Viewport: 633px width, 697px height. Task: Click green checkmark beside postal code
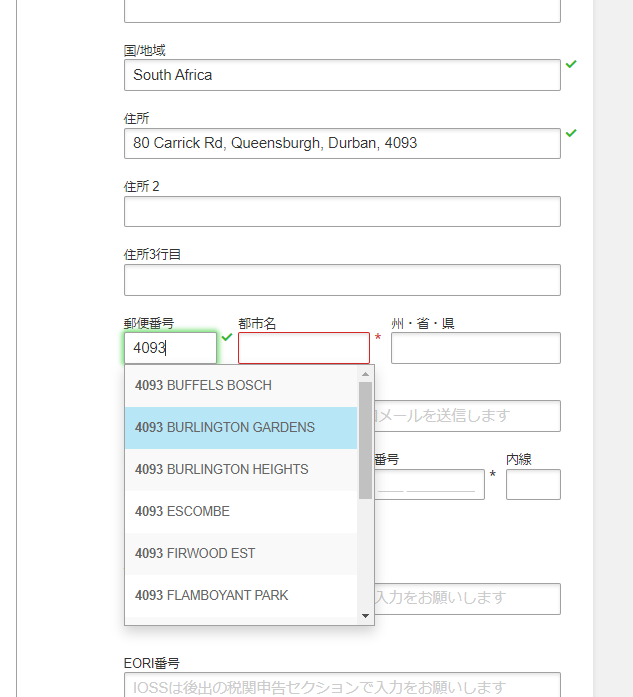pyautogui.click(x=227, y=337)
